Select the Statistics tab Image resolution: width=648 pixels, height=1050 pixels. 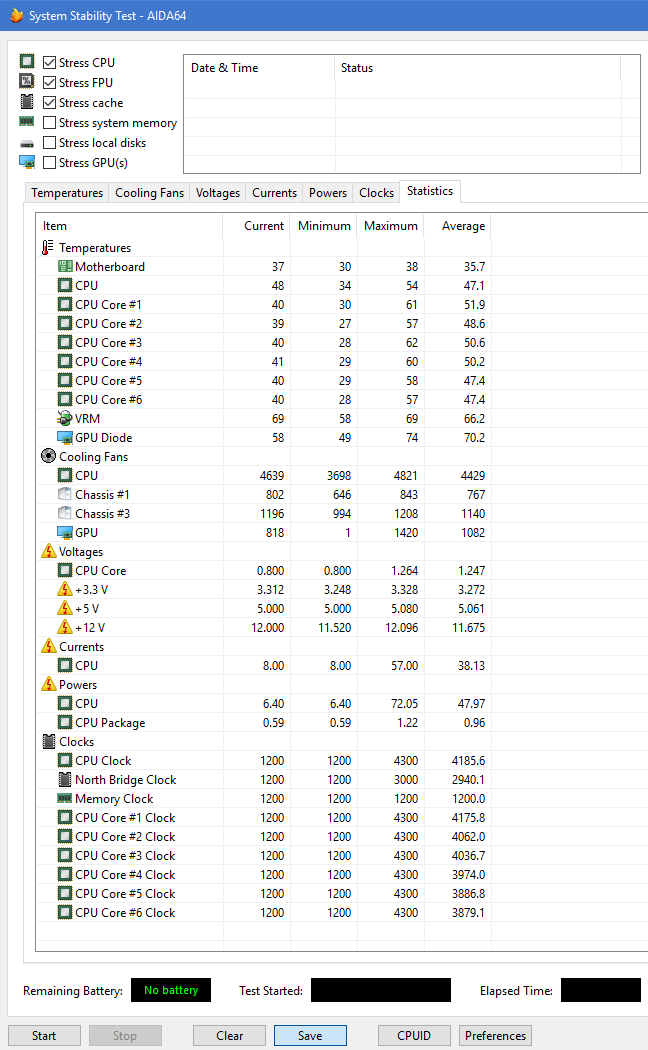pyautogui.click(x=430, y=191)
